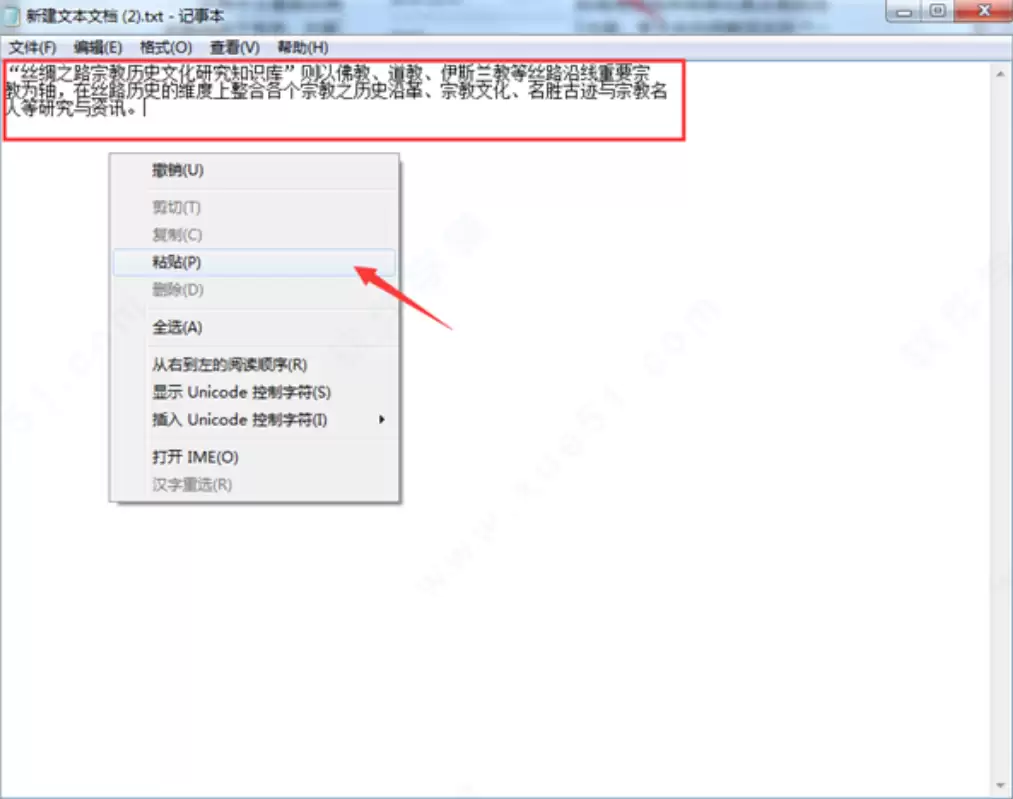1013x799 pixels.
Task: Maximize the Notepad window
Action: (x=937, y=12)
